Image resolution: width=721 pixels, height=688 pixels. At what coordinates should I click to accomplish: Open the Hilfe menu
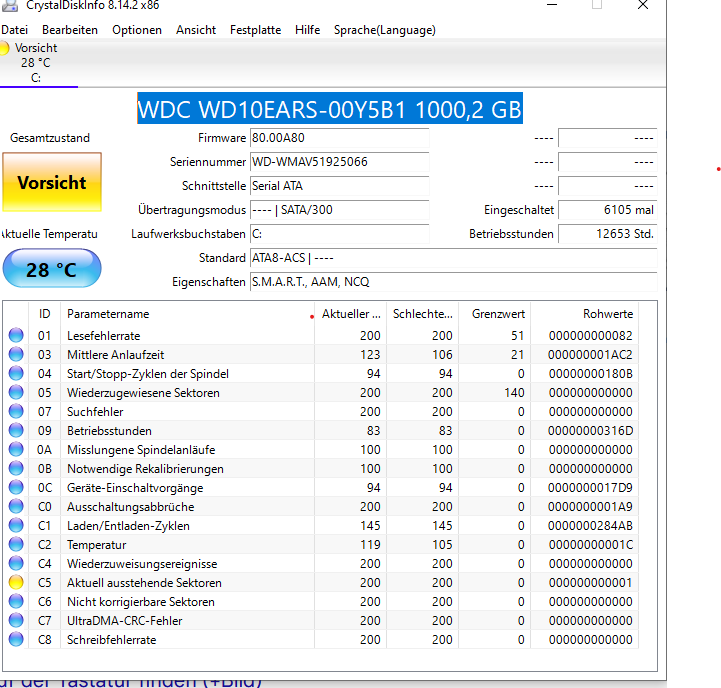tap(307, 30)
